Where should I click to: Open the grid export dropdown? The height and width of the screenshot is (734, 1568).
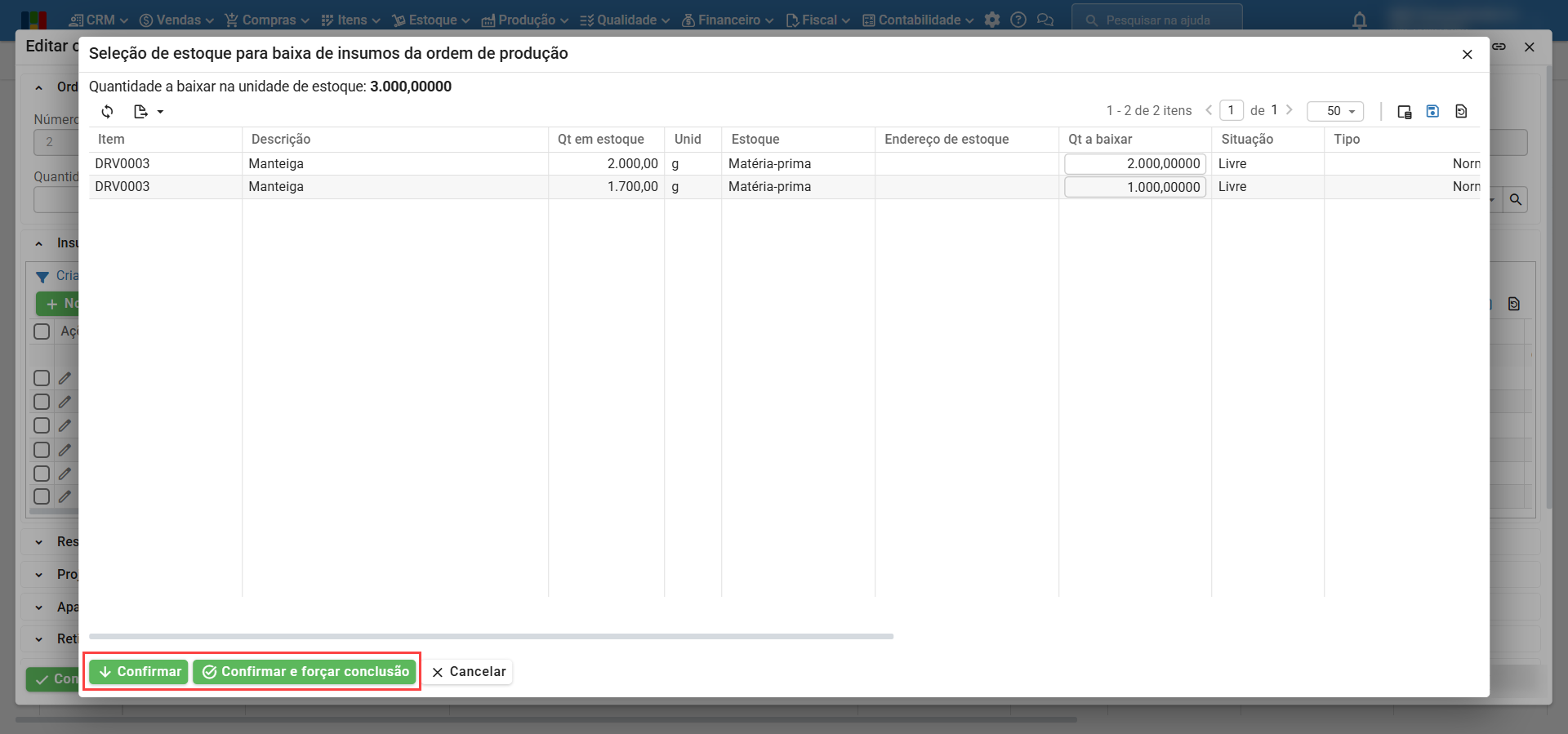pyautogui.click(x=149, y=111)
